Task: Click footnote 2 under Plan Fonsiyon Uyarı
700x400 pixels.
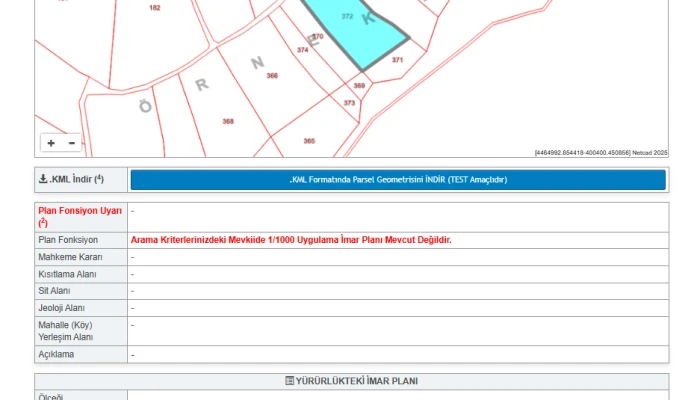Action: (x=42, y=223)
